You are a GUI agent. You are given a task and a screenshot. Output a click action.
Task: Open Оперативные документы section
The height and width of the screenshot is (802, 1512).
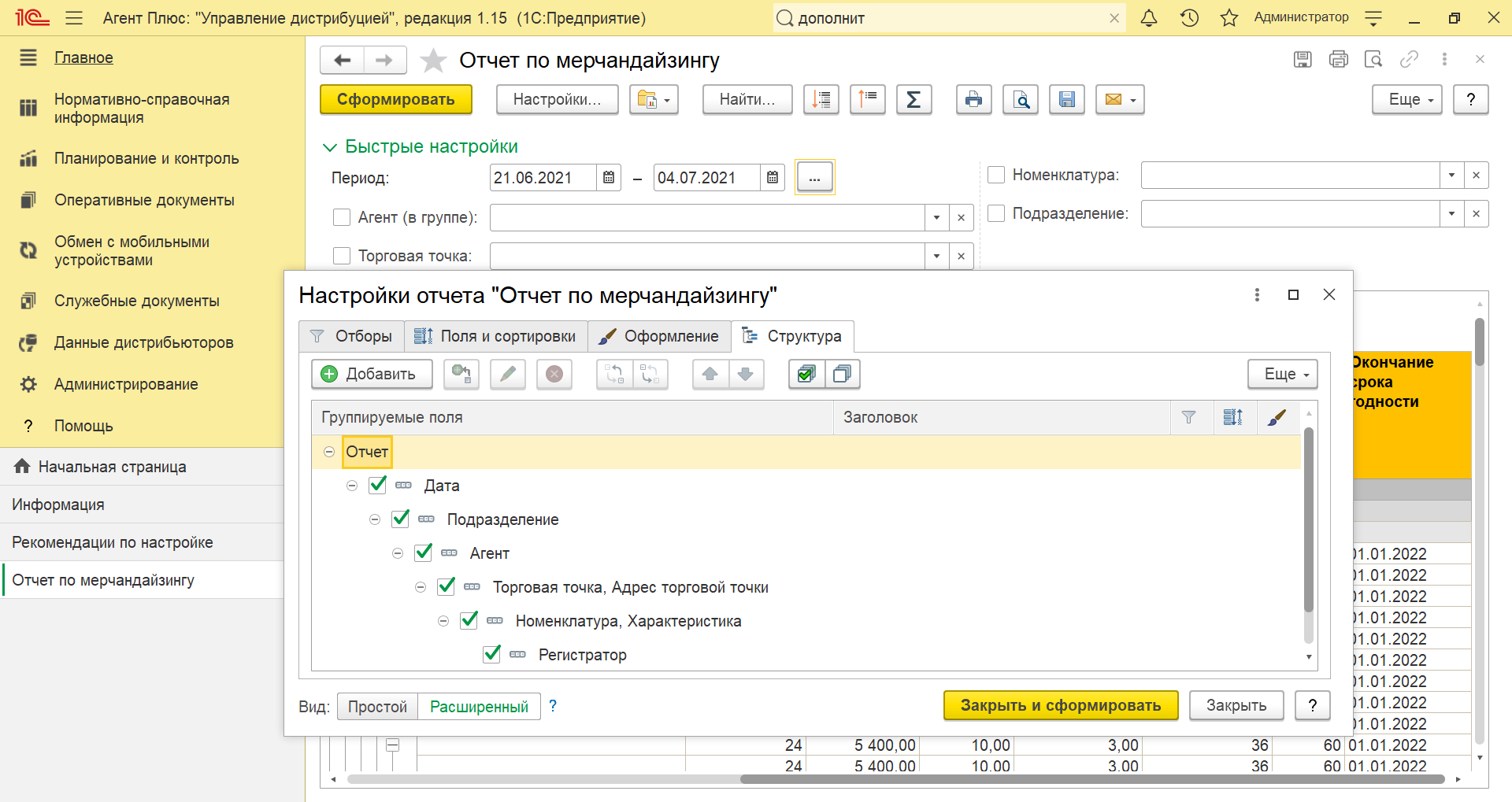point(144,200)
